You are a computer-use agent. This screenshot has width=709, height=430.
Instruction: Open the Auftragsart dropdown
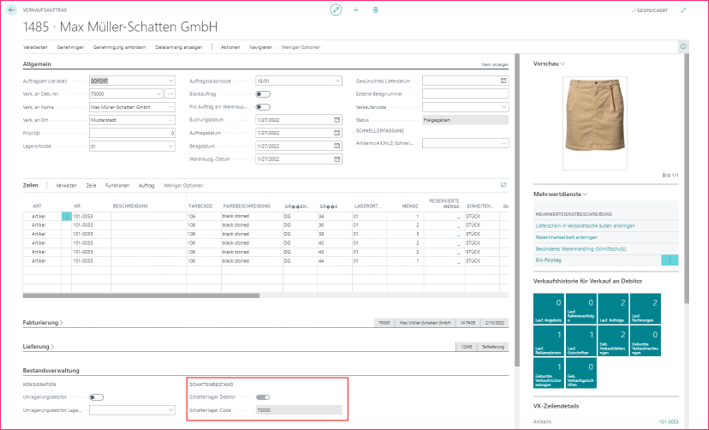point(171,81)
